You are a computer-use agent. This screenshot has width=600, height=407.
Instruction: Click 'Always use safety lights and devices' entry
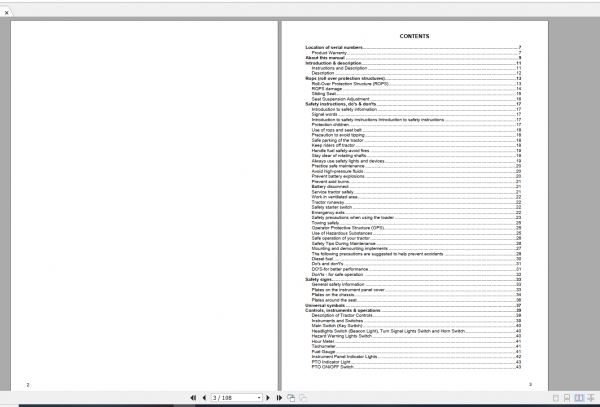click(348, 161)
